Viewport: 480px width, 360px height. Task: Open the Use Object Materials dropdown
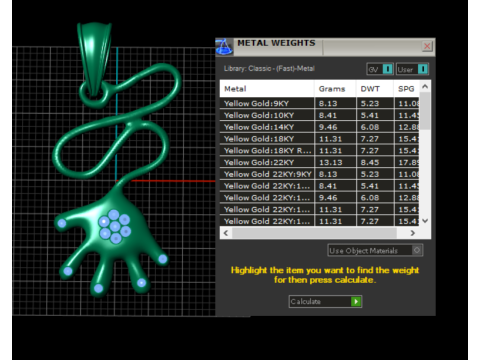(375, 250)
